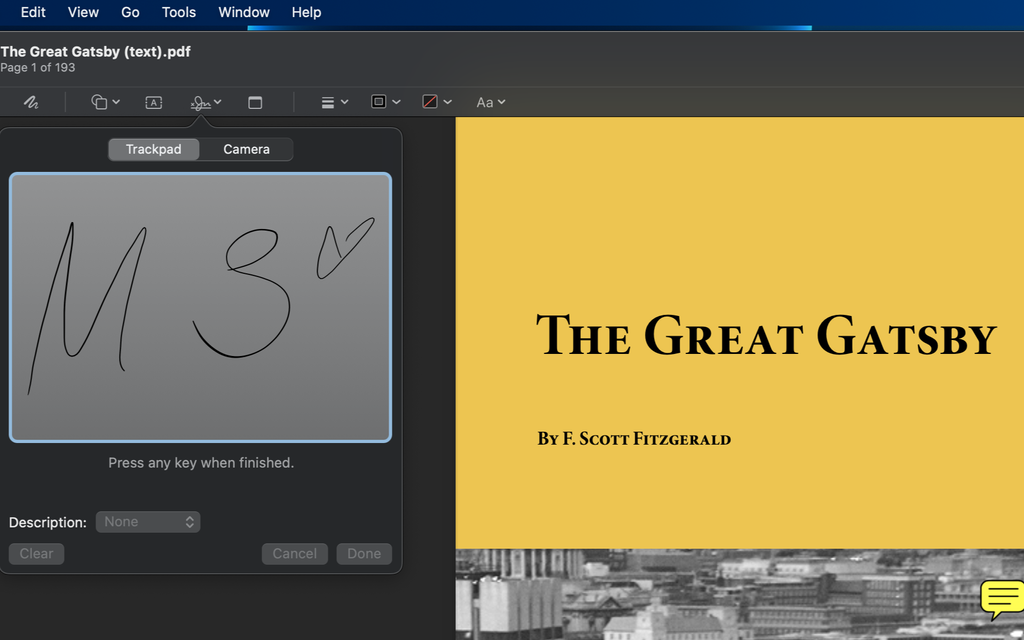Switch to Trackpad signature input
This screenshot has height=640, width=1024.
(x=154, y=149)
